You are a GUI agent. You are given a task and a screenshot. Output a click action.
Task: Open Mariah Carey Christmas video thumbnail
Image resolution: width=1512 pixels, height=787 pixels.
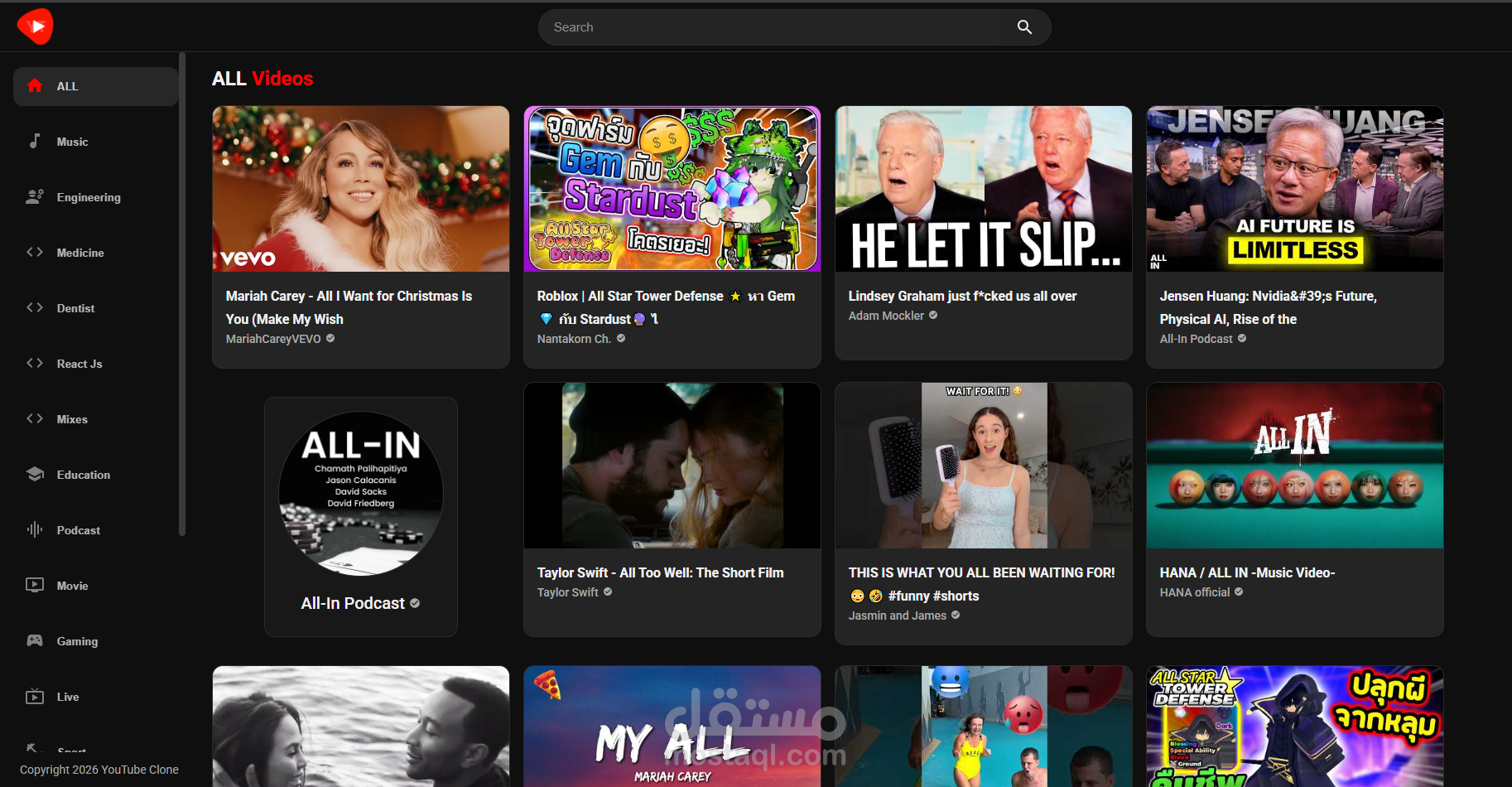point(361,189)
